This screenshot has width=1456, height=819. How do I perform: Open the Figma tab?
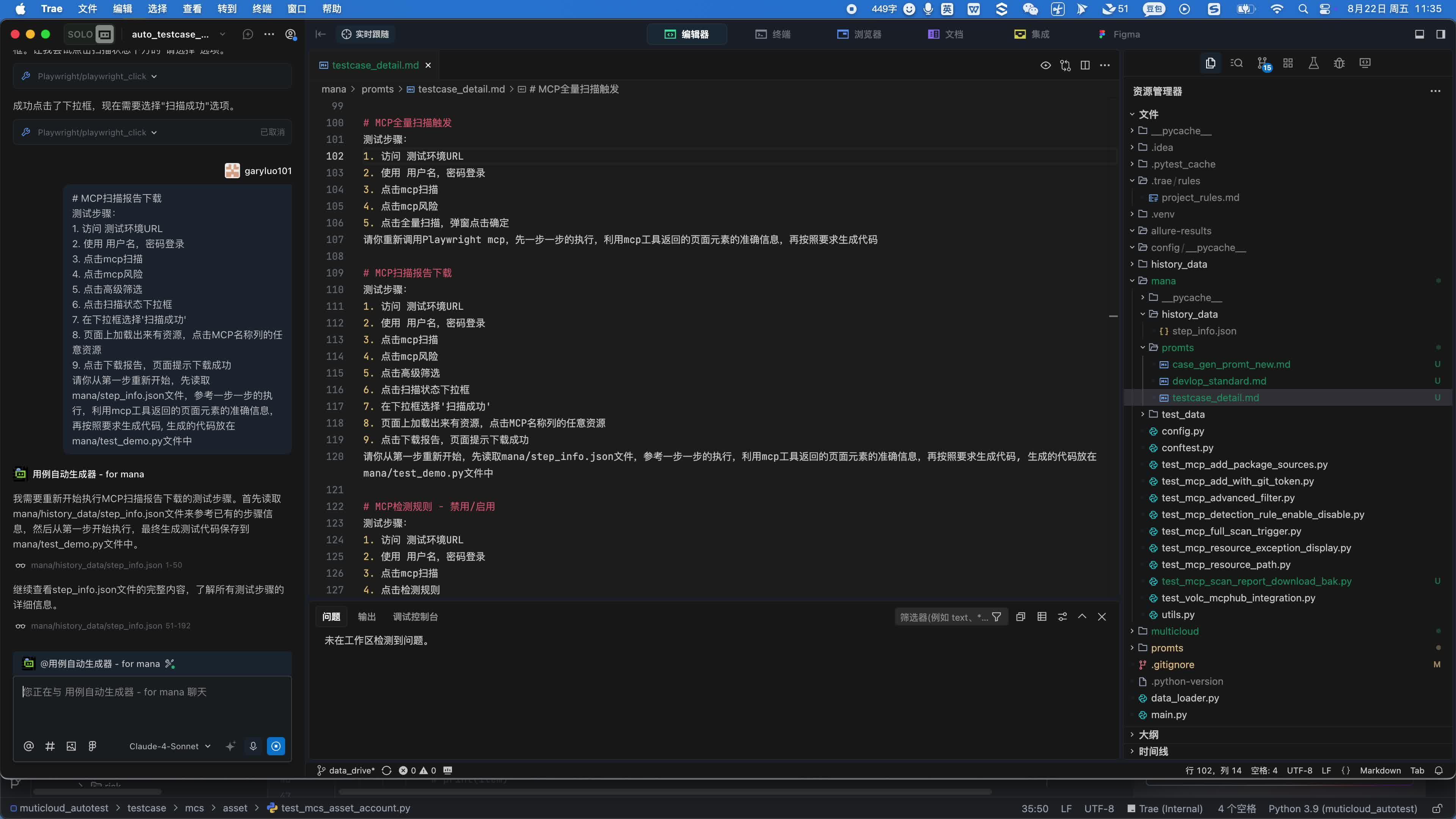(1119, 35)
